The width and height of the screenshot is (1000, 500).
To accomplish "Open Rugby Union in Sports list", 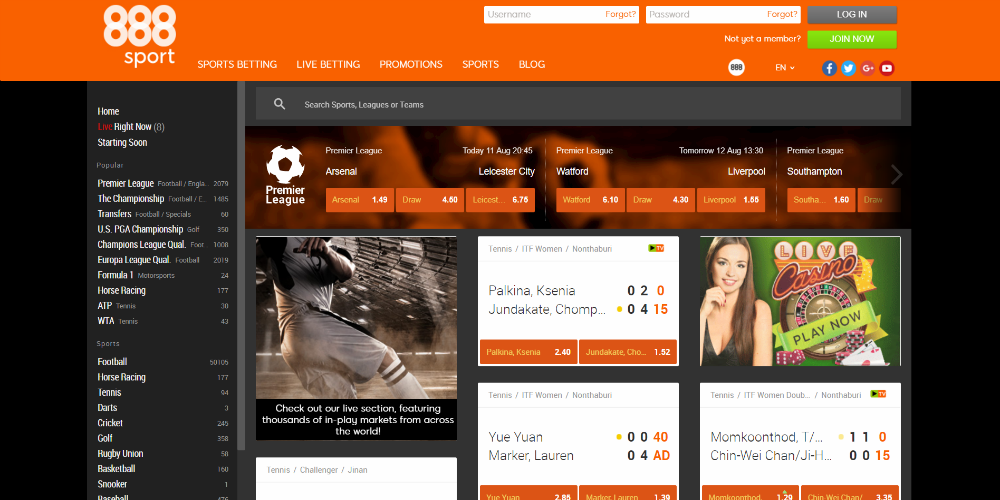I will (x=163, y=453).
